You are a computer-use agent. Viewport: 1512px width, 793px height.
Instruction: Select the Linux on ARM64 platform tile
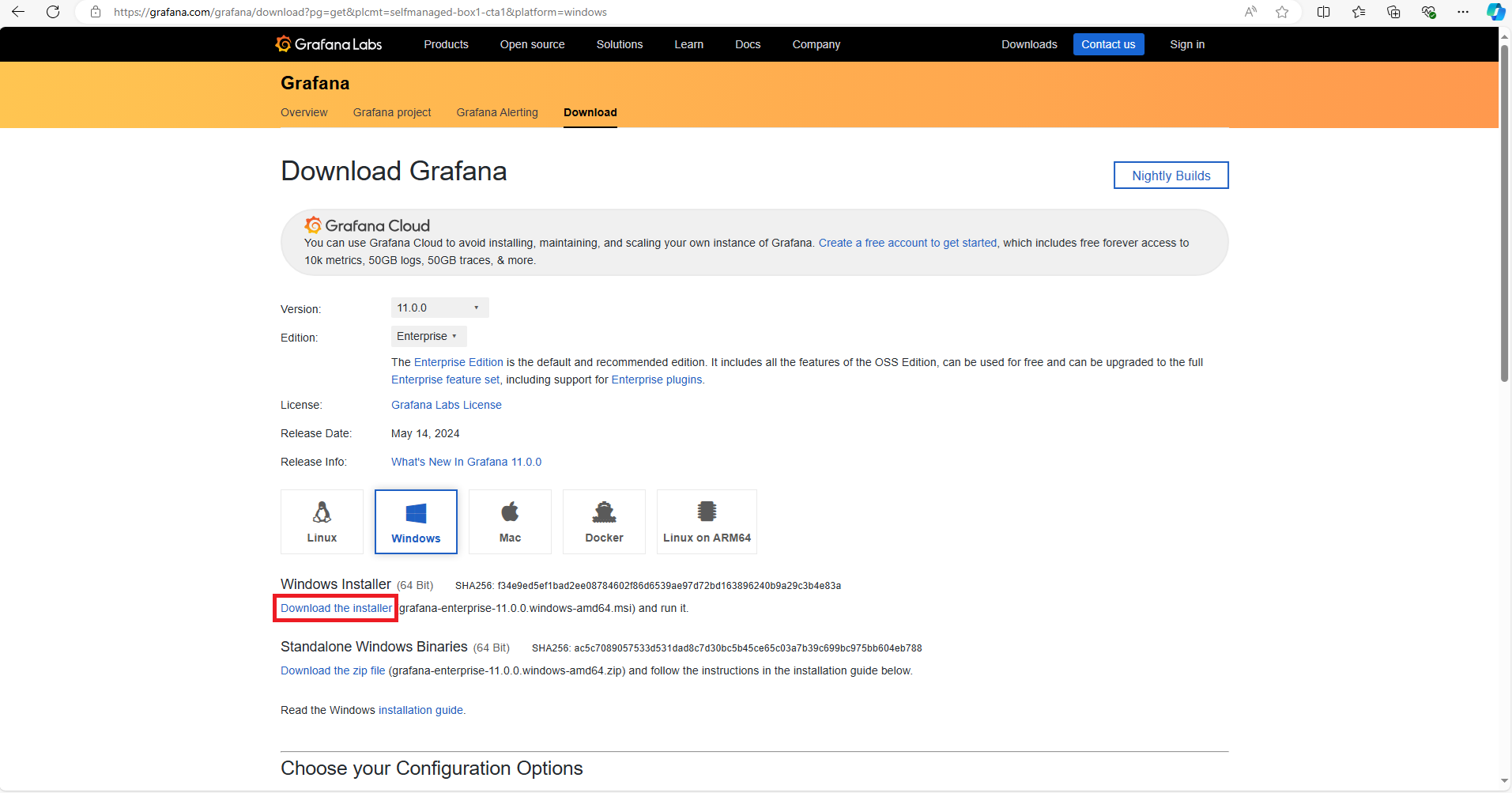click(x=707, y=522)
